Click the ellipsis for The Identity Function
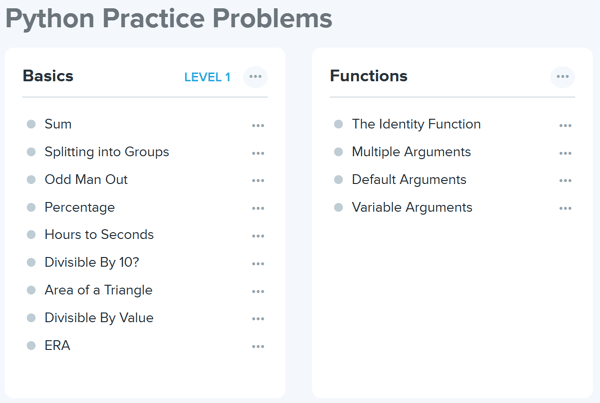 coord(565,125)
